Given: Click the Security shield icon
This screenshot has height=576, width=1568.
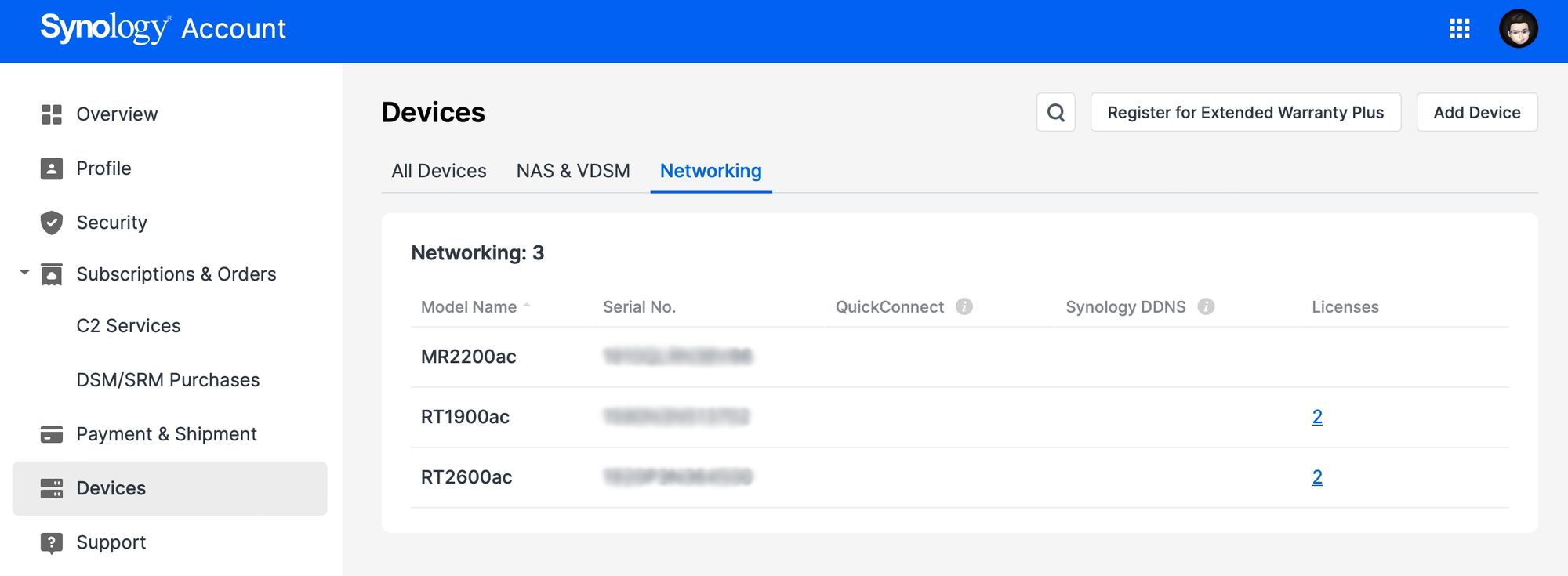Looking at the screenshot, I should click(x=52, y=223).
